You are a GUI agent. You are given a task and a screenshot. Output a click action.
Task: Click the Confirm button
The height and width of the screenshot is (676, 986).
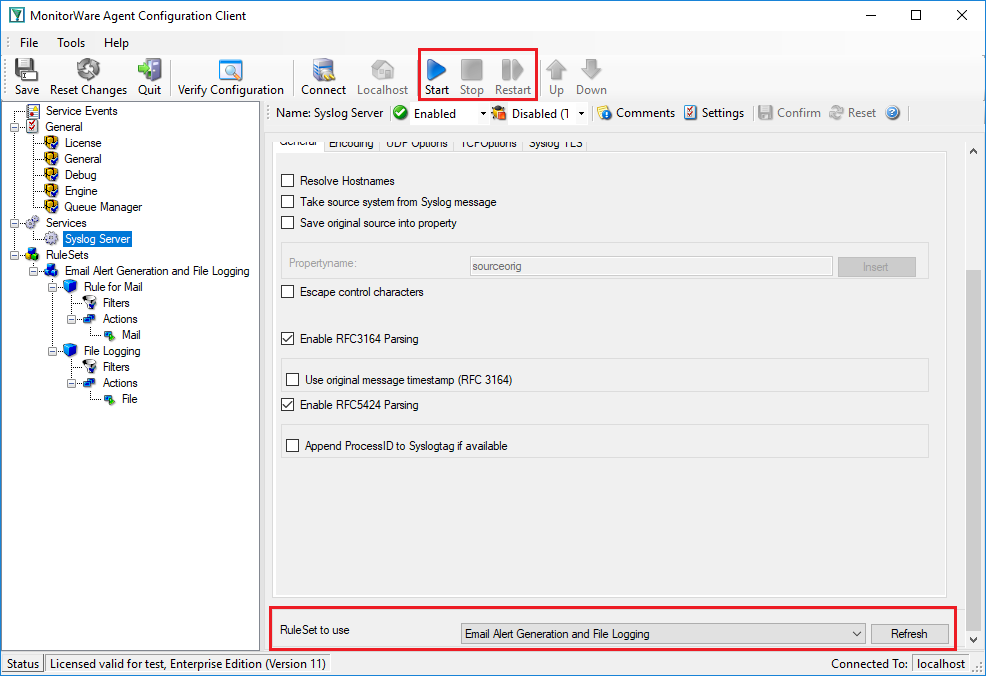[x=790, y=113]
